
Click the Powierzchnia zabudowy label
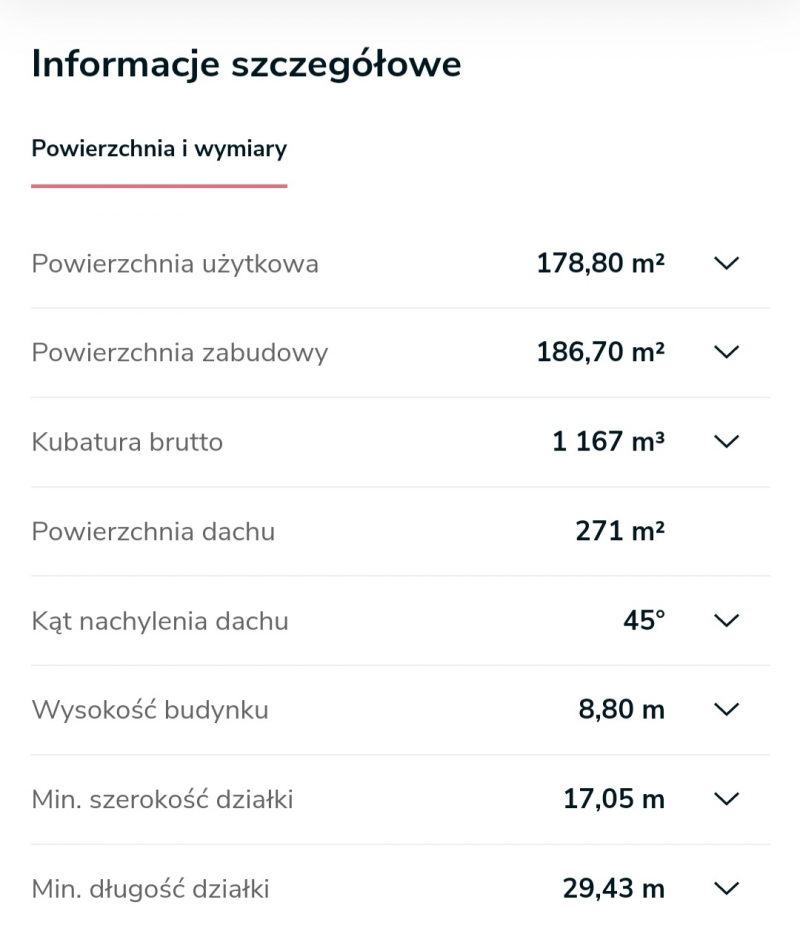pos(180,353)
